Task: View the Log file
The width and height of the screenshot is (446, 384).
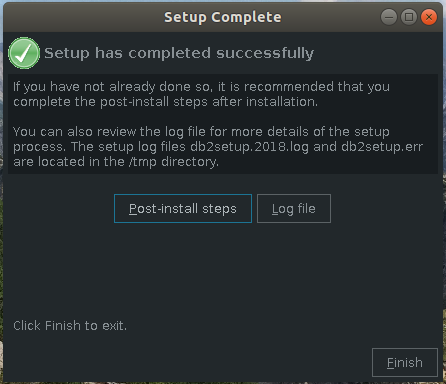Action: tap(294, 209)
